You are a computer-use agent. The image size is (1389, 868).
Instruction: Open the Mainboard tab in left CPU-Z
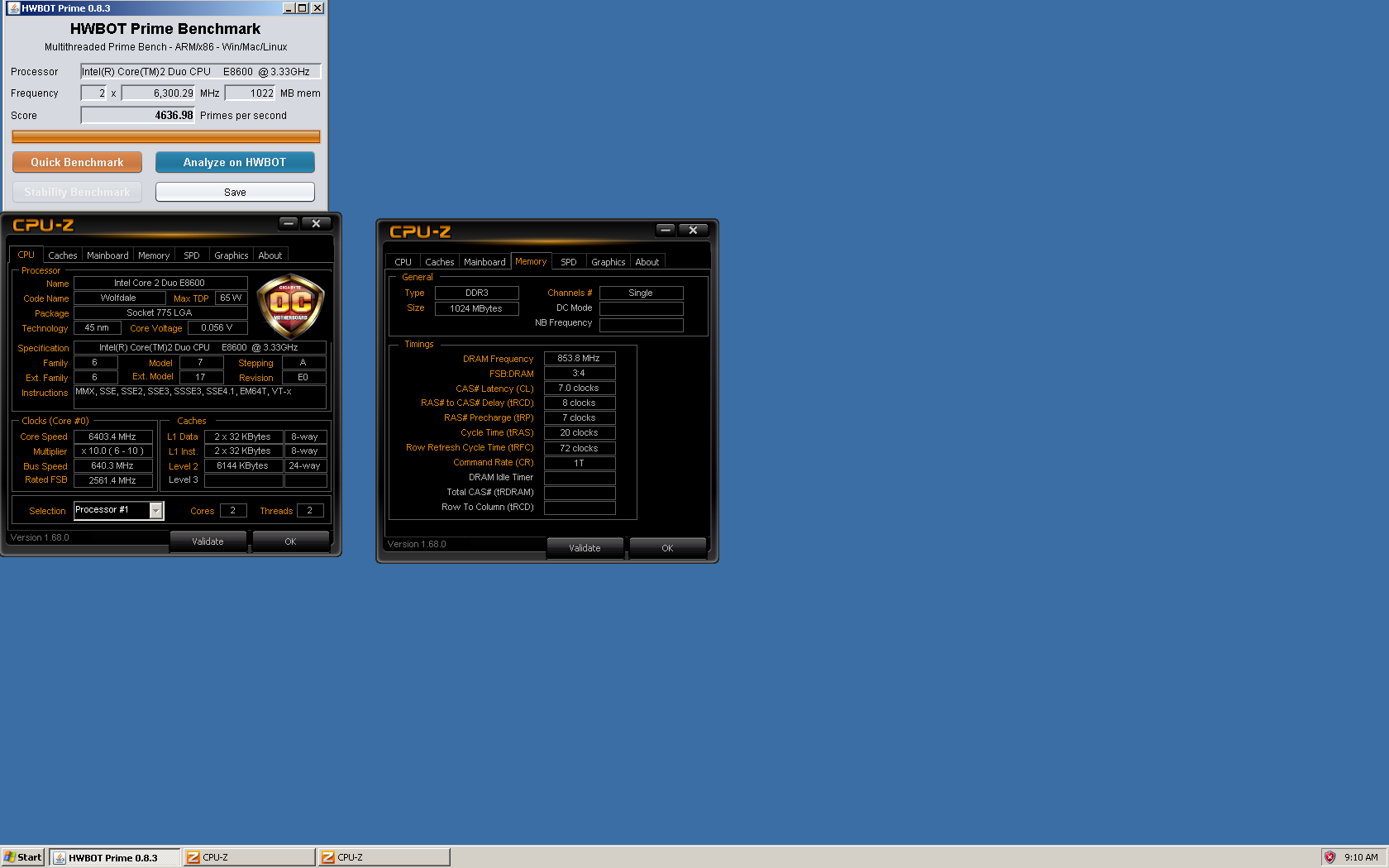click(107, 255)
